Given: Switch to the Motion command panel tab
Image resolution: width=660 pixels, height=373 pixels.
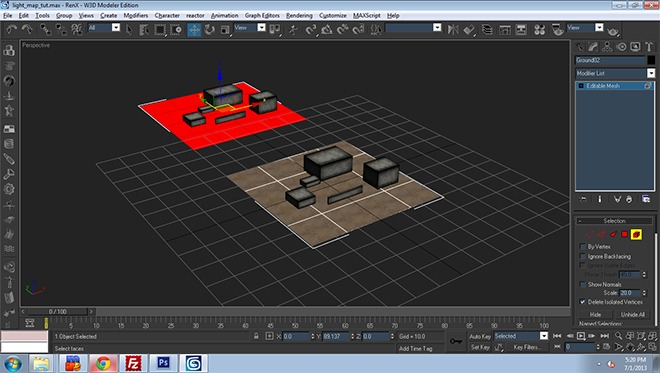Looking at the screenshot, I should tap(621, 47).
